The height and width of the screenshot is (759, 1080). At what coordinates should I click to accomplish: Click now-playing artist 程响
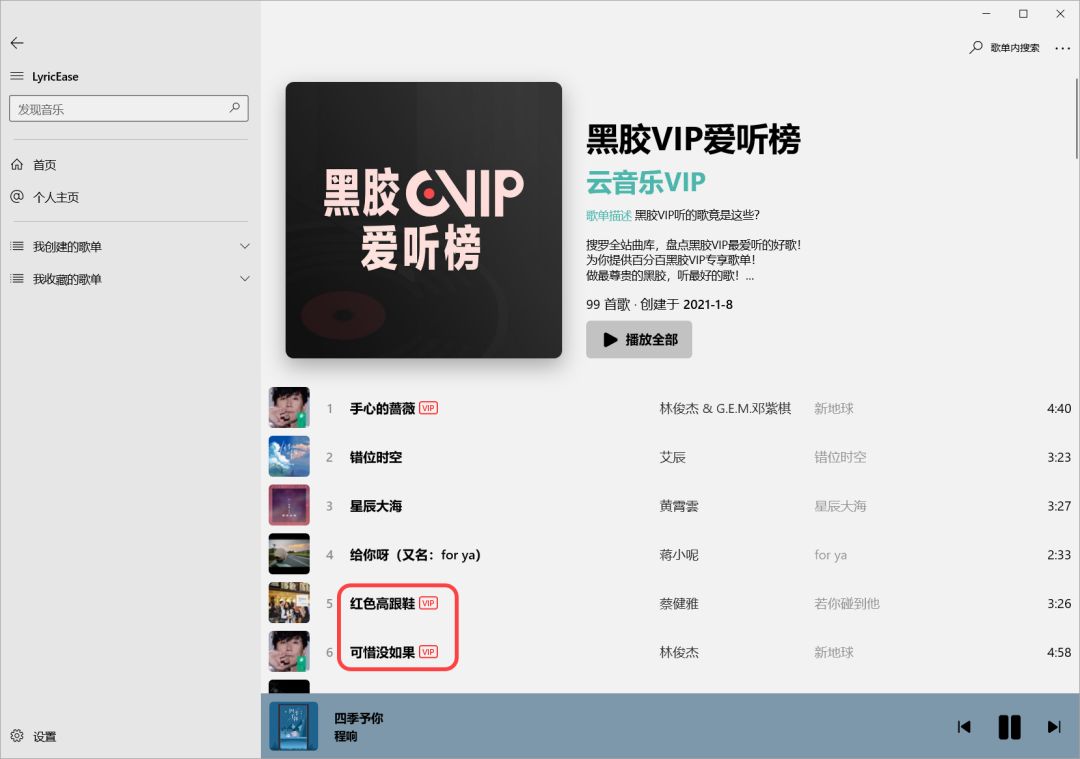pos(346,736)
